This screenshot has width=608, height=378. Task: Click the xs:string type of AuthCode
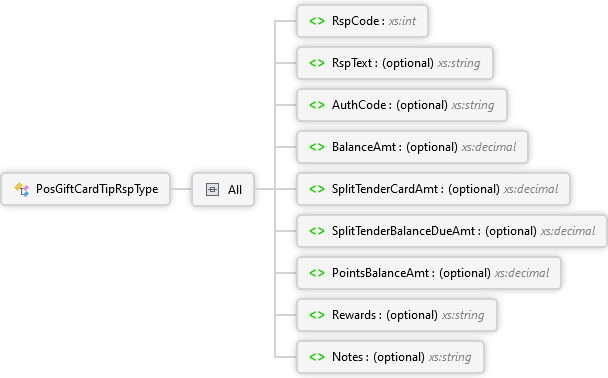pyautogui.click(x=473, y=105)
